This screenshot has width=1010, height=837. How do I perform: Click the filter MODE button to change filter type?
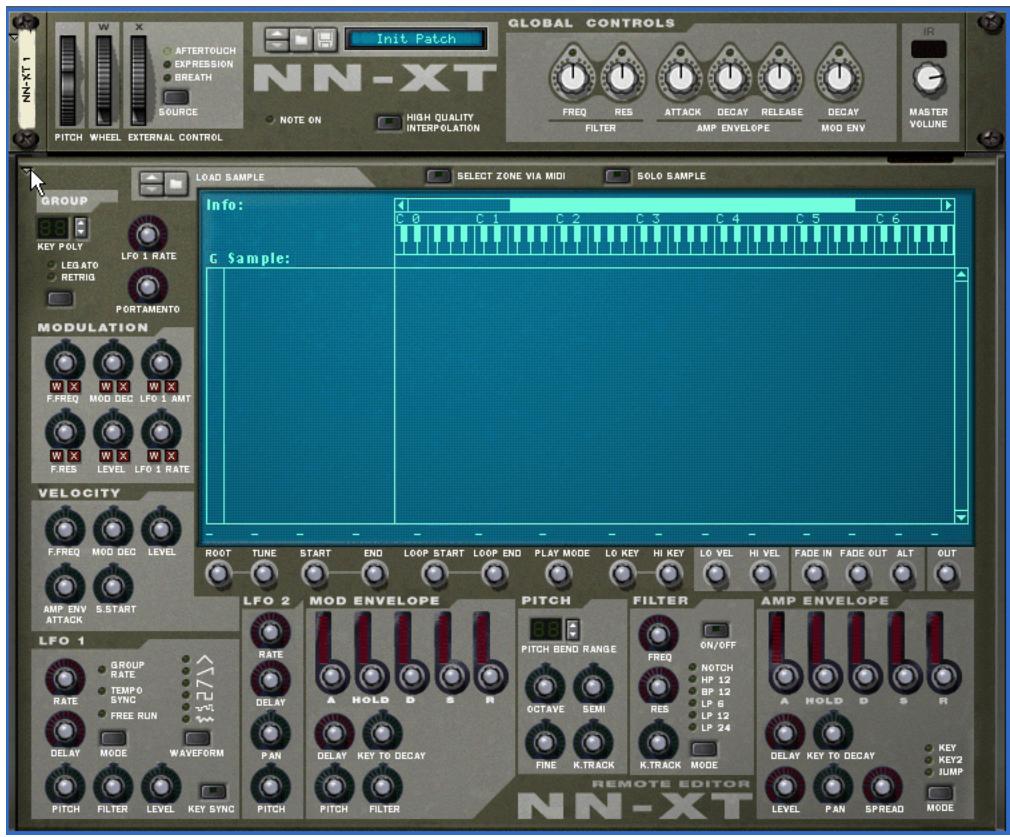coord(705,748)
